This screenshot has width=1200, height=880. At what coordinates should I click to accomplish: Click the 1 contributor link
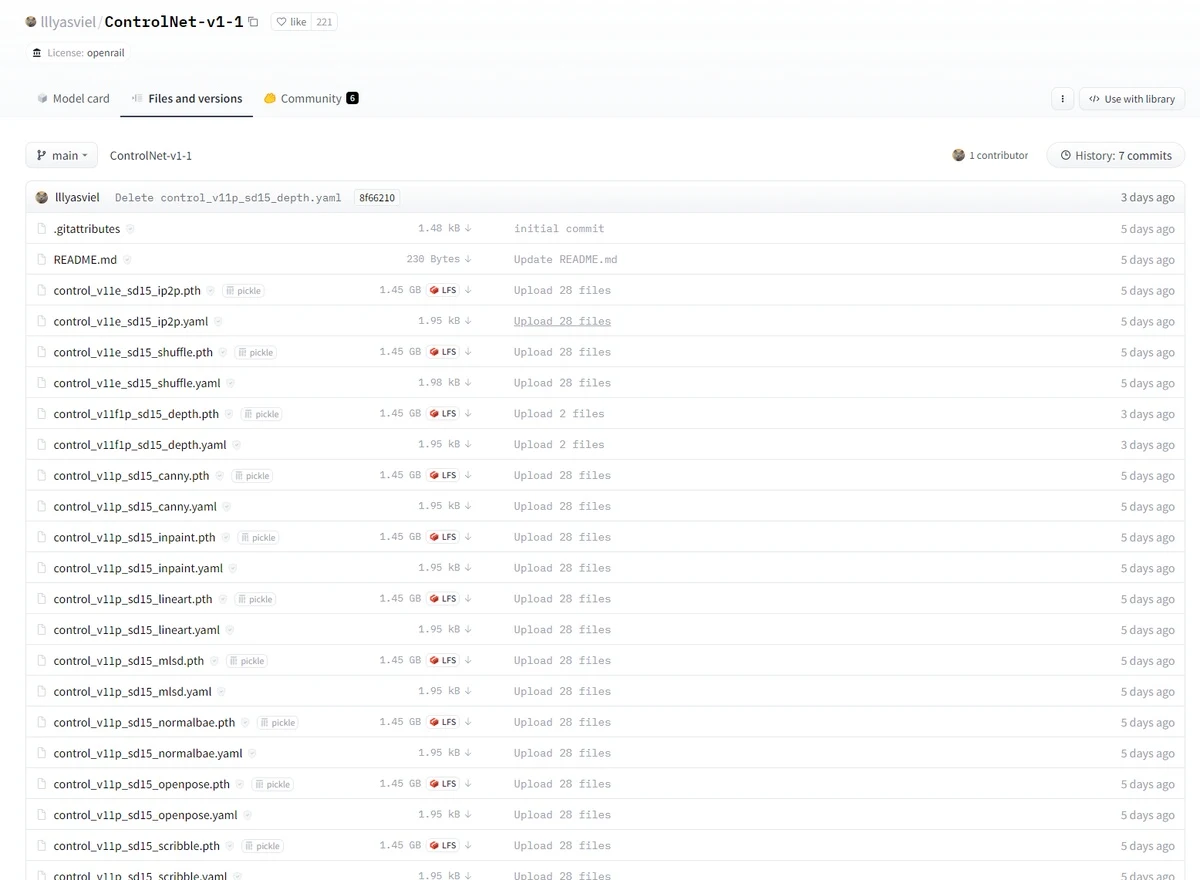point(990,155)
